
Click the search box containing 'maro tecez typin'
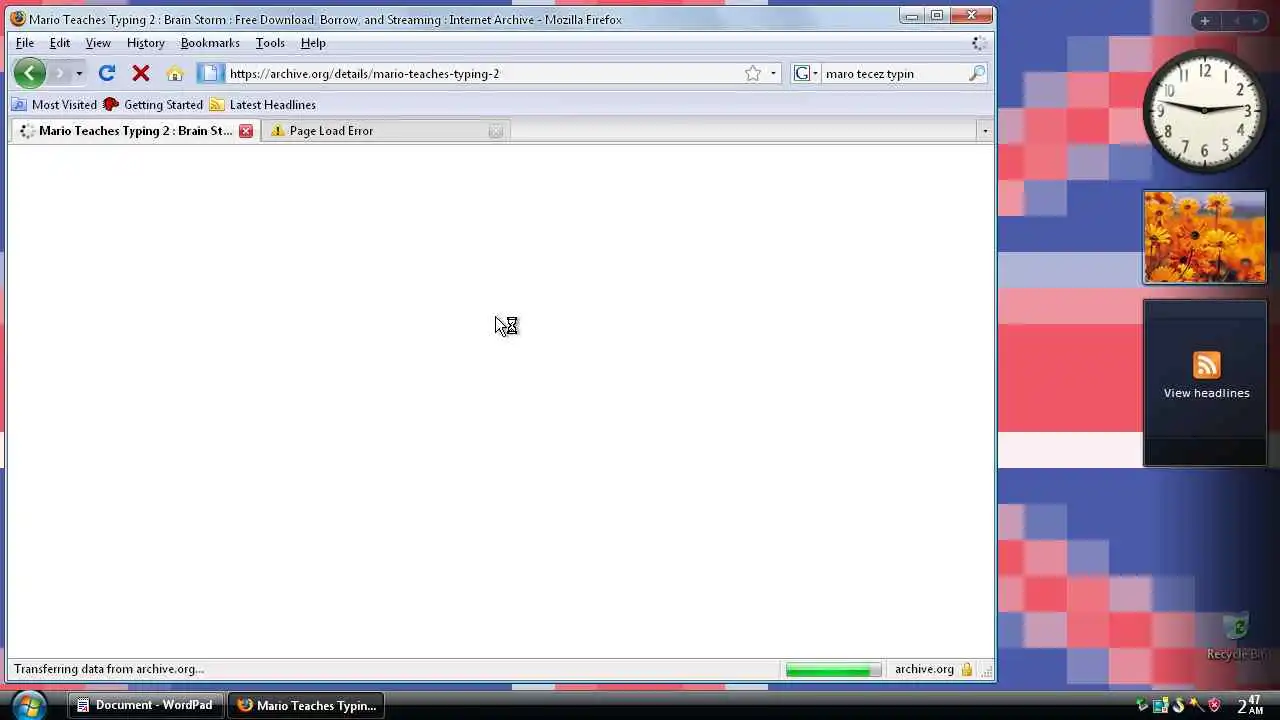[894, 73]
